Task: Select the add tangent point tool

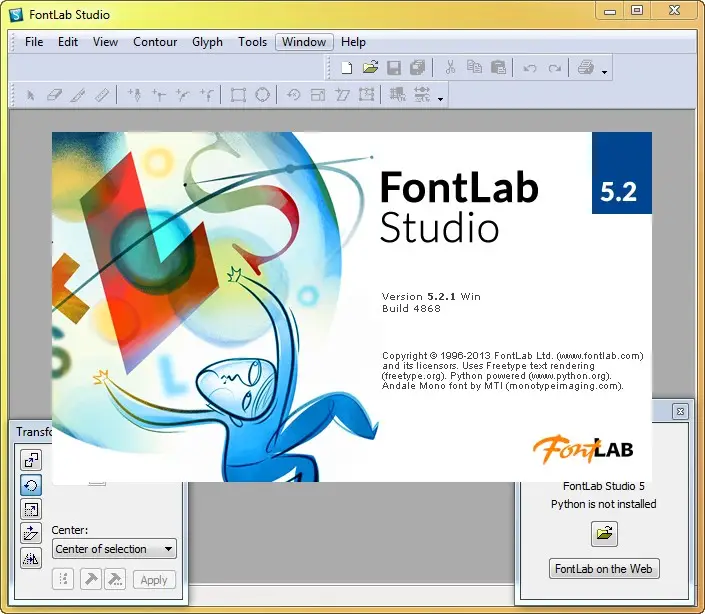Action: (207, 95)
